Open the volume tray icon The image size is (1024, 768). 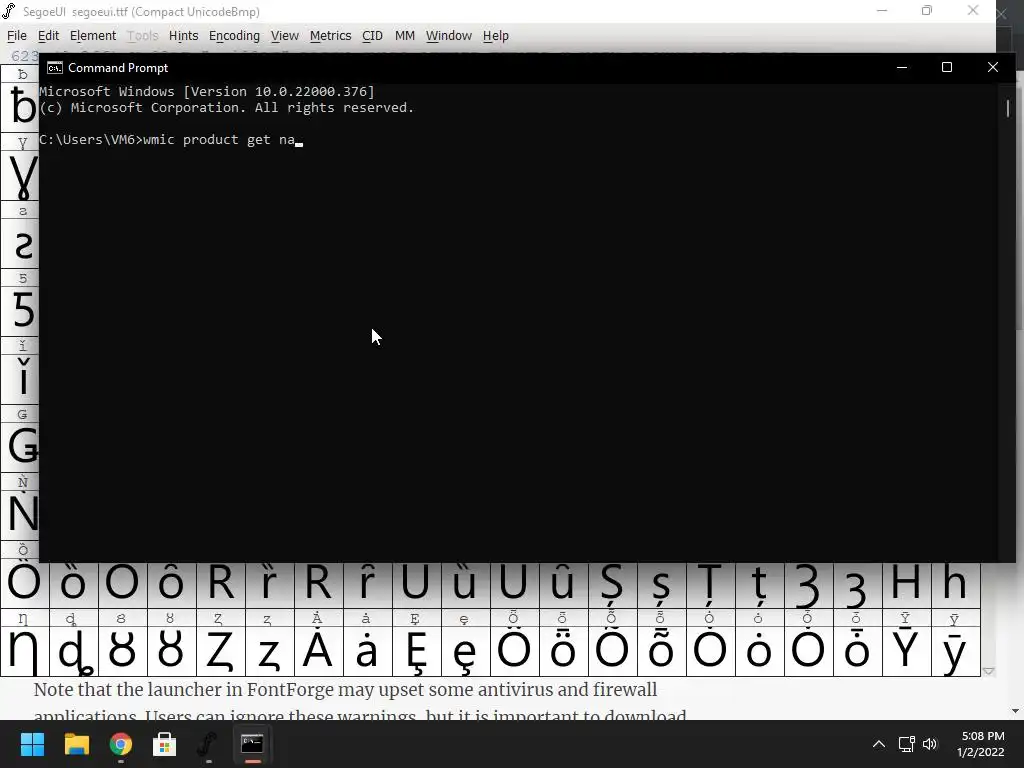pos(930,744)
